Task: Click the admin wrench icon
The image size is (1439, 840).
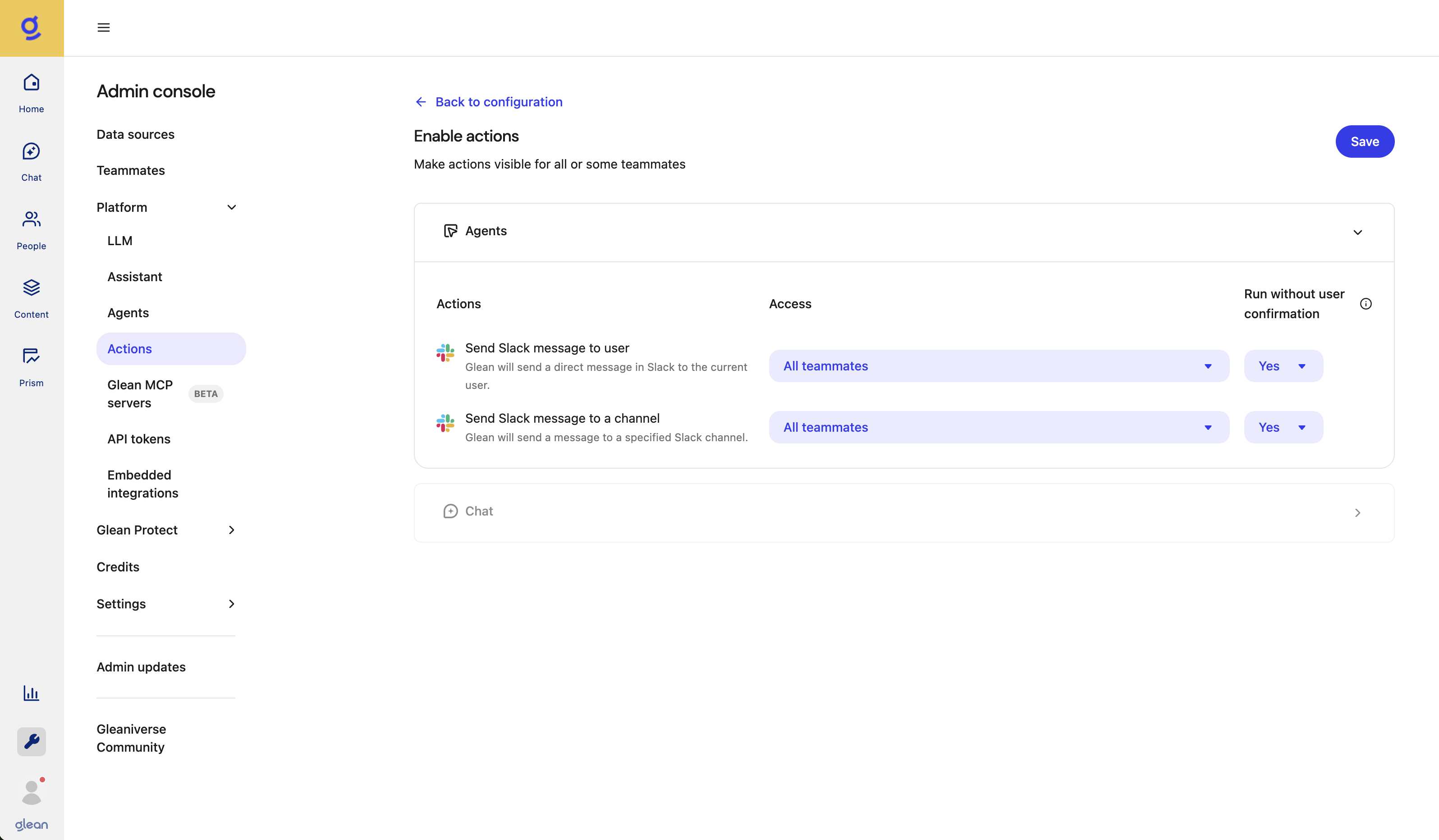Action: [32, 741]
